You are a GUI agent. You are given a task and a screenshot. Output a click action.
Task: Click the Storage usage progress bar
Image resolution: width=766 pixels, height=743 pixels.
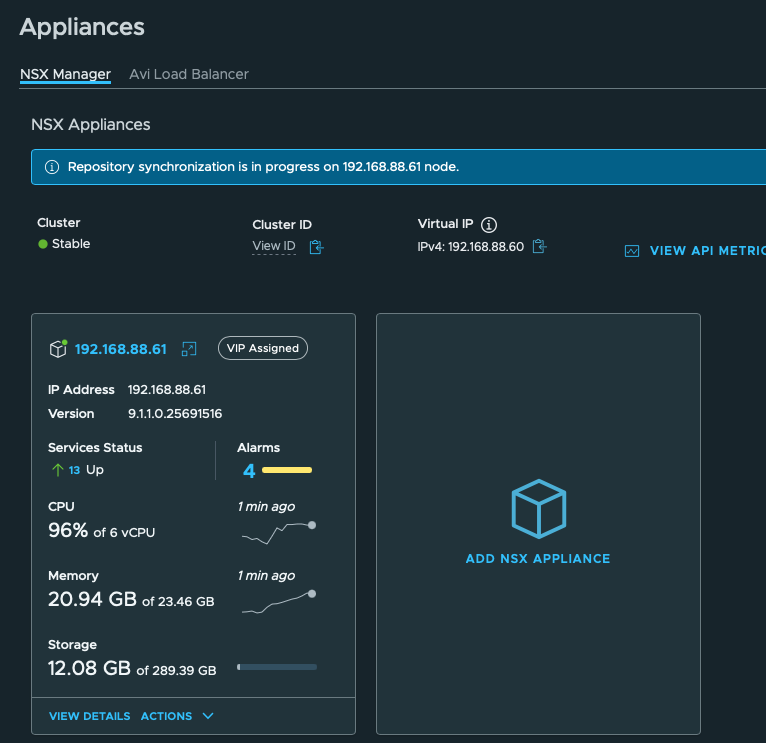(x=277, y=667)
